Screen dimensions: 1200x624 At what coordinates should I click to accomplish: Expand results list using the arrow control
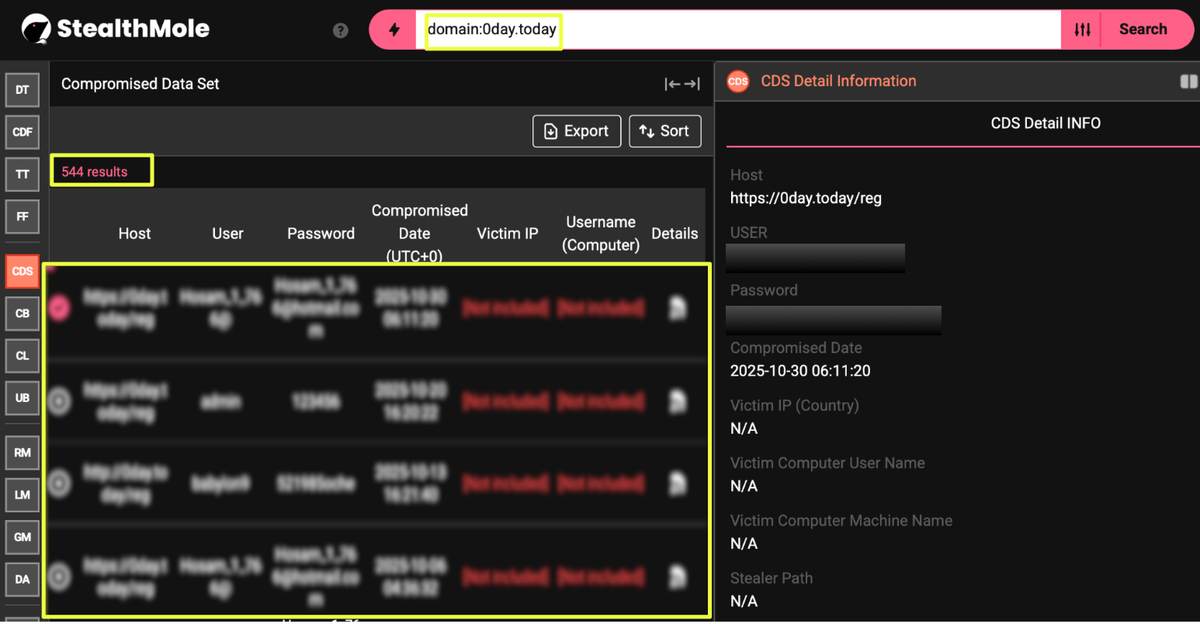682,84
